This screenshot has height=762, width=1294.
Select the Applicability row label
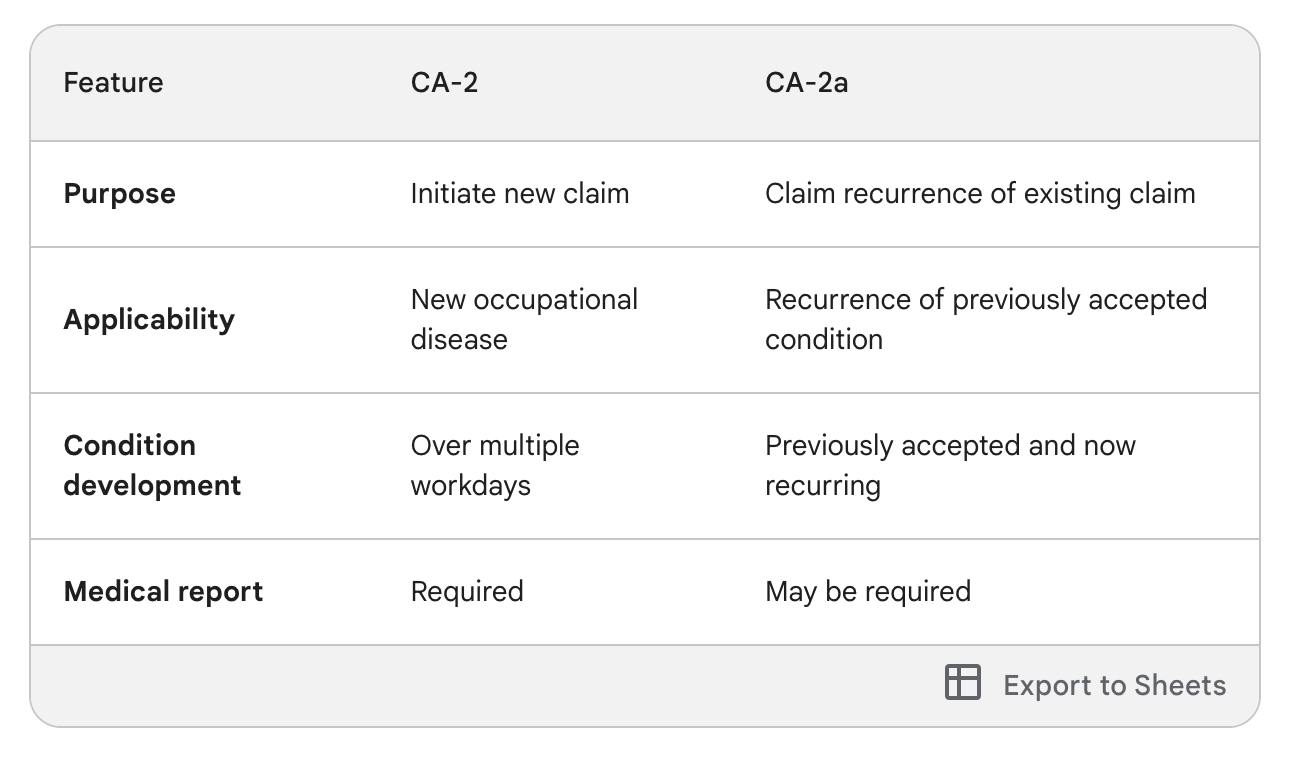point(149,319)
